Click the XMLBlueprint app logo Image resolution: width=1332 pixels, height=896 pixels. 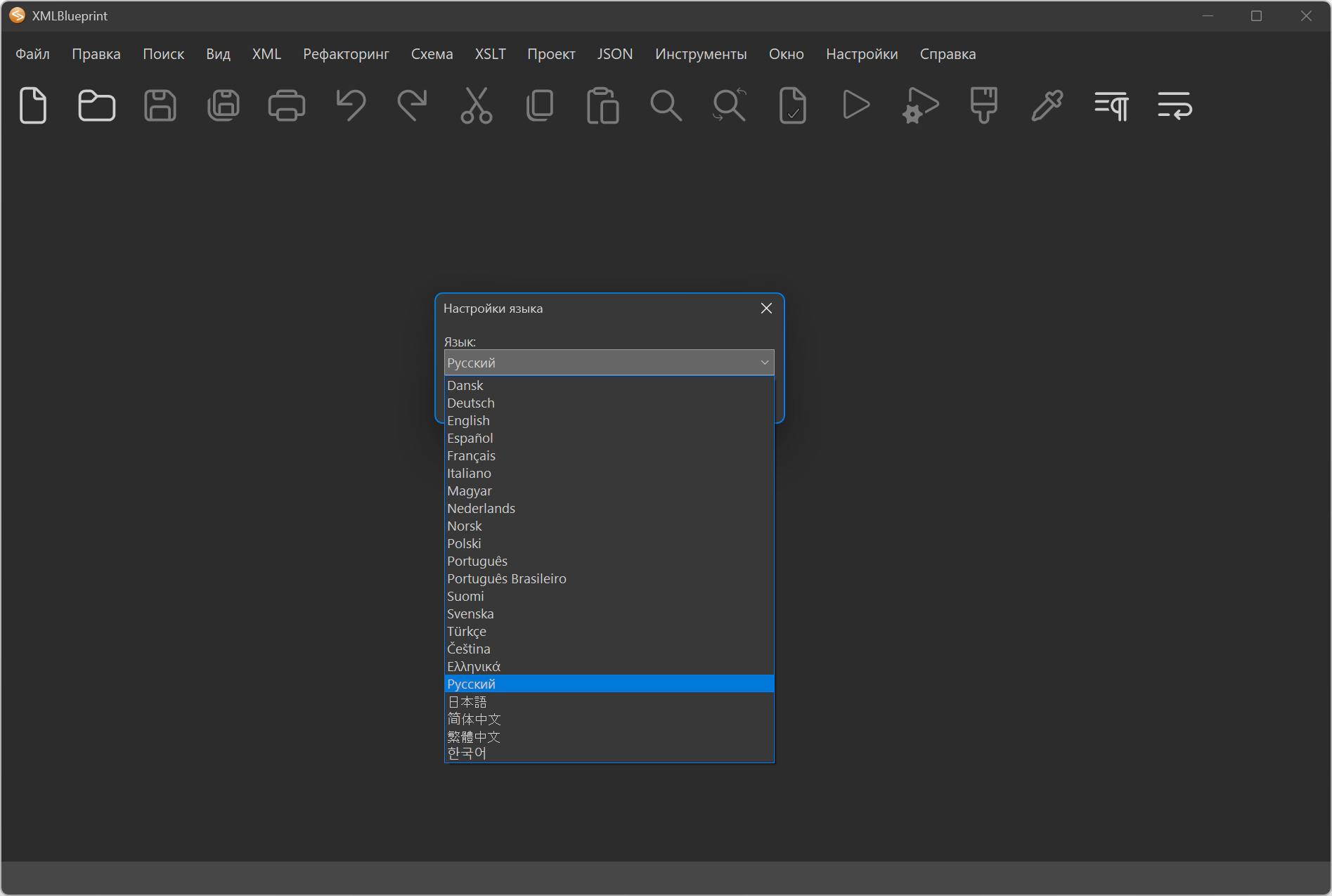tap(18, 15)
